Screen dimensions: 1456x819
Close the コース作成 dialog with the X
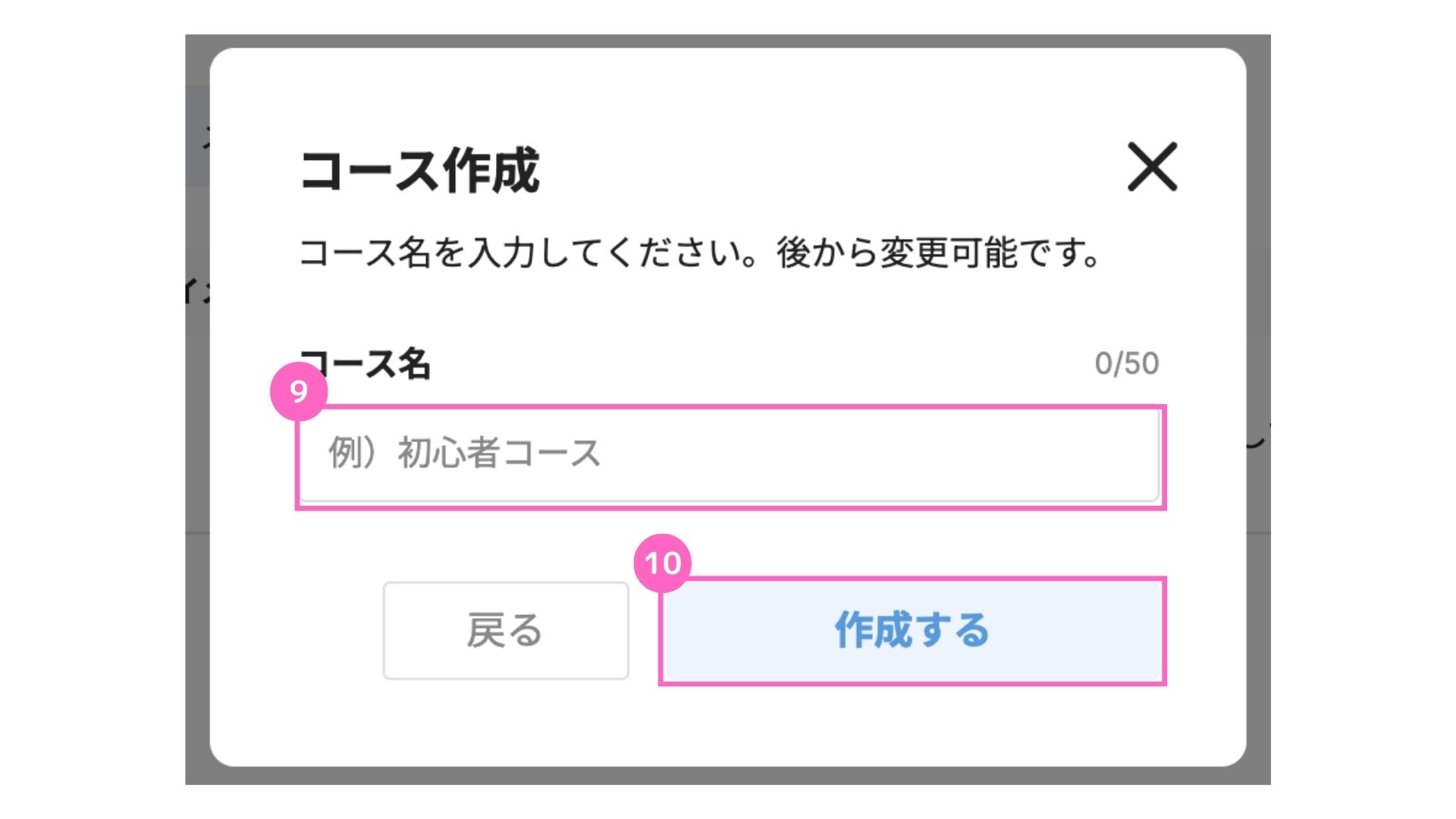1152,167
